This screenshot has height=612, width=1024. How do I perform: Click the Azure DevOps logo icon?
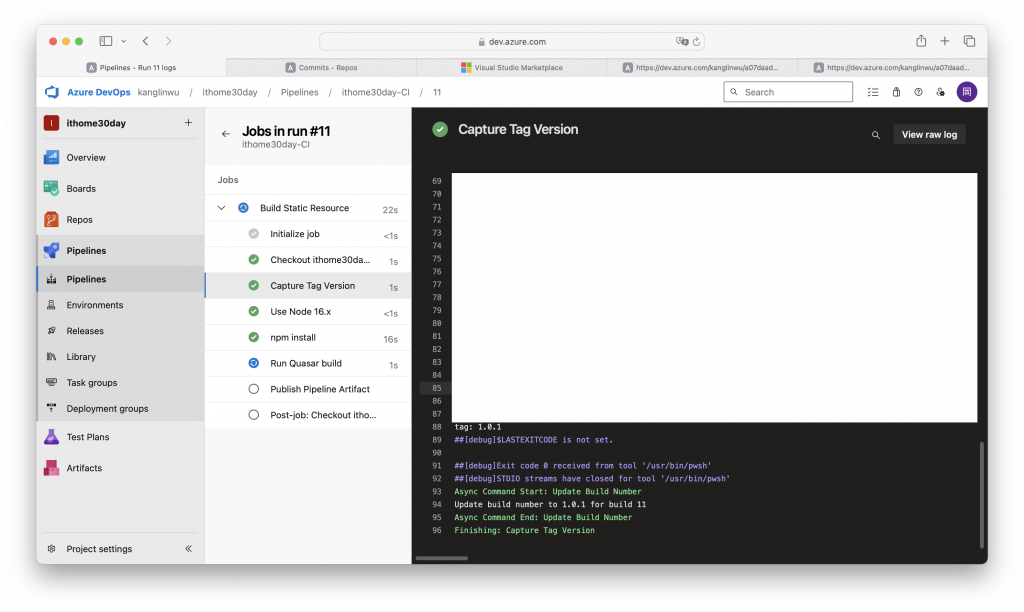click(52, 92)
